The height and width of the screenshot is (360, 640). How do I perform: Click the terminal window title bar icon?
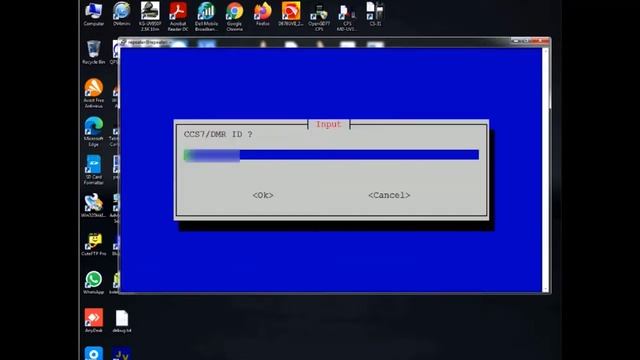click(123, 42)
